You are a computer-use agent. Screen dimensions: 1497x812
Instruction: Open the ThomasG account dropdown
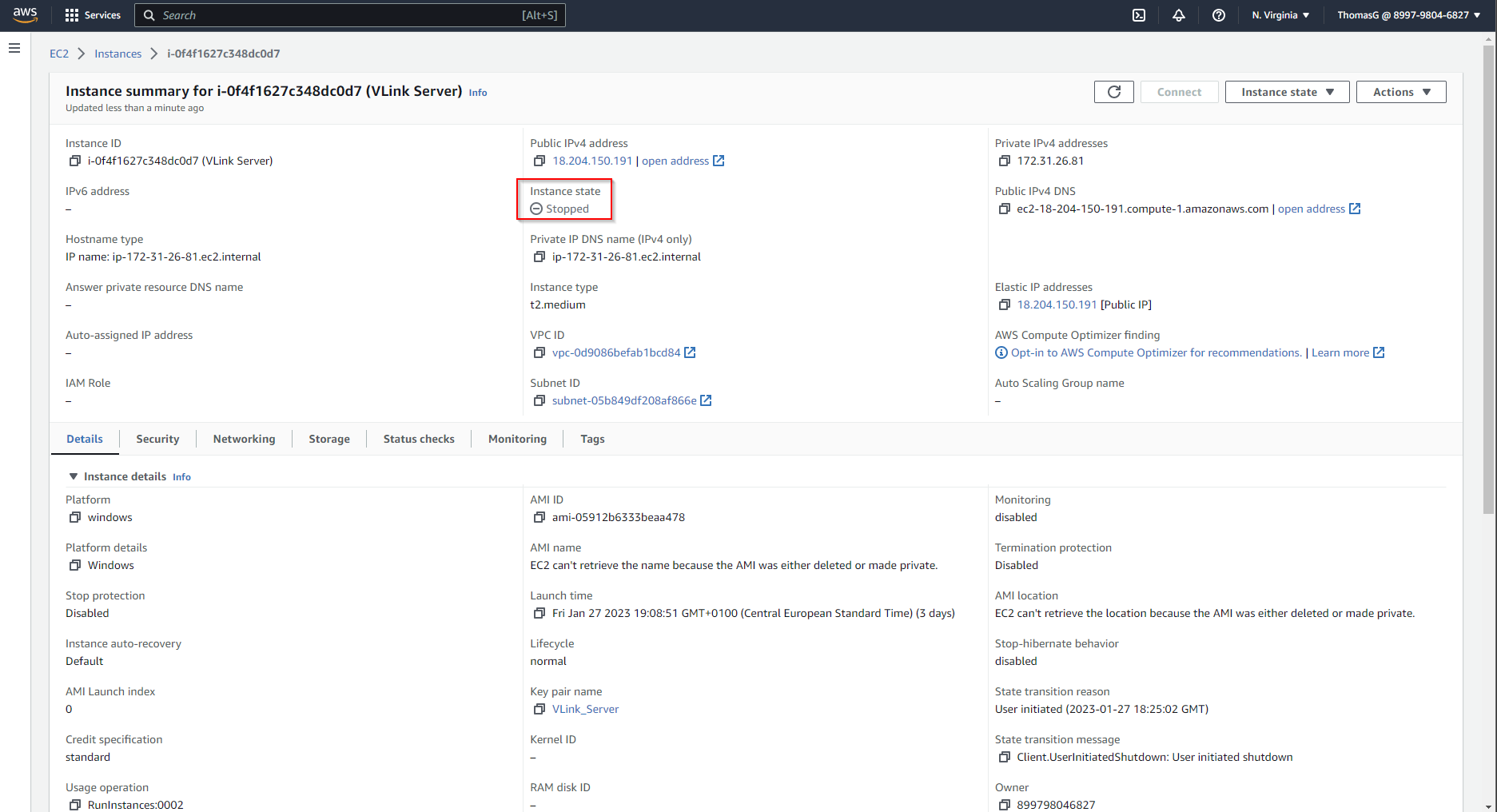point(1408,15)
